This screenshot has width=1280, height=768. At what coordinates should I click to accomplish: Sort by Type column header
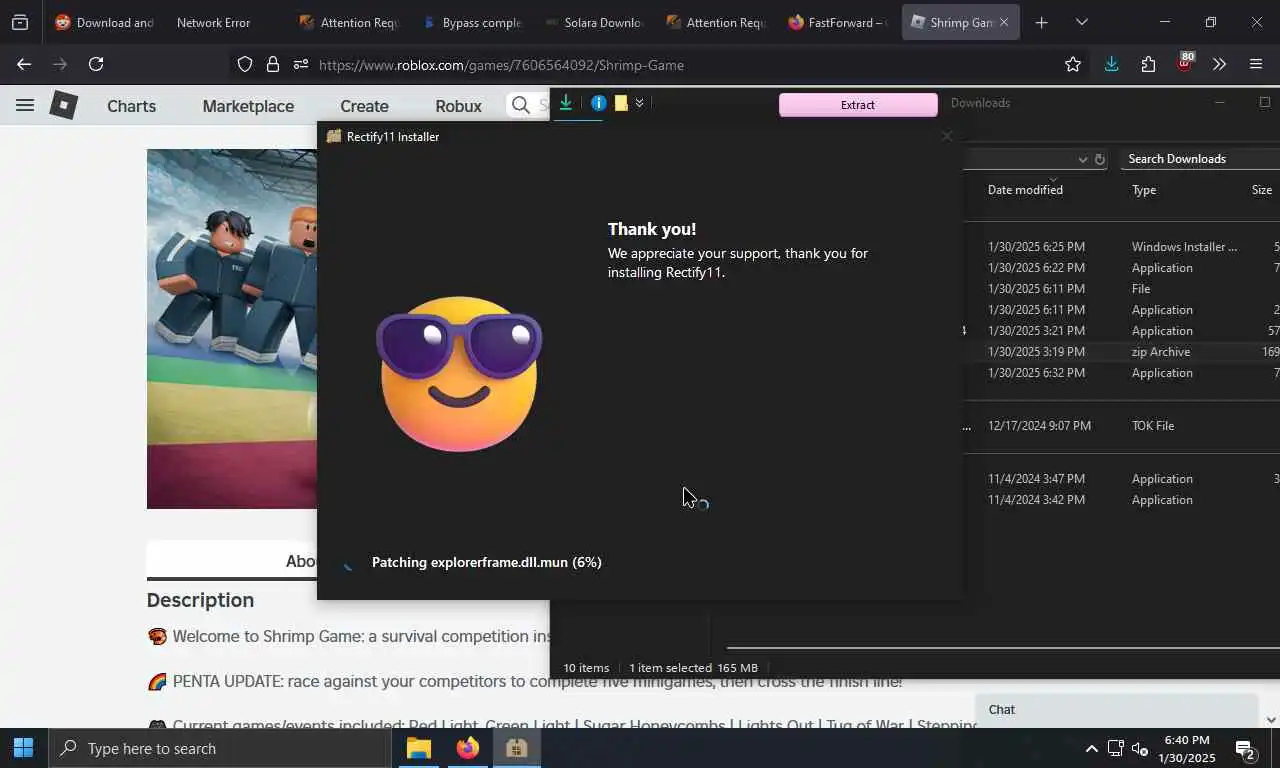tap(1144, 190)
